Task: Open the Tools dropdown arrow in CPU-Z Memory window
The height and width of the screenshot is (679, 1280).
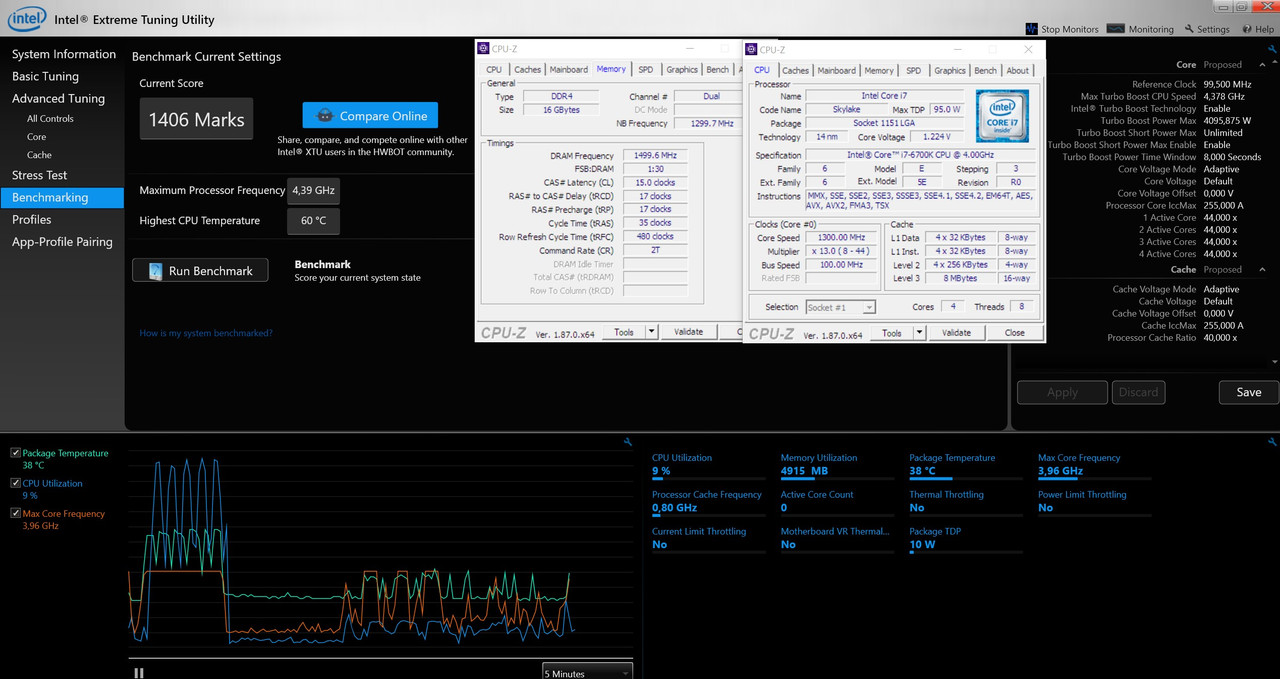Action: [x=651, y=332]
